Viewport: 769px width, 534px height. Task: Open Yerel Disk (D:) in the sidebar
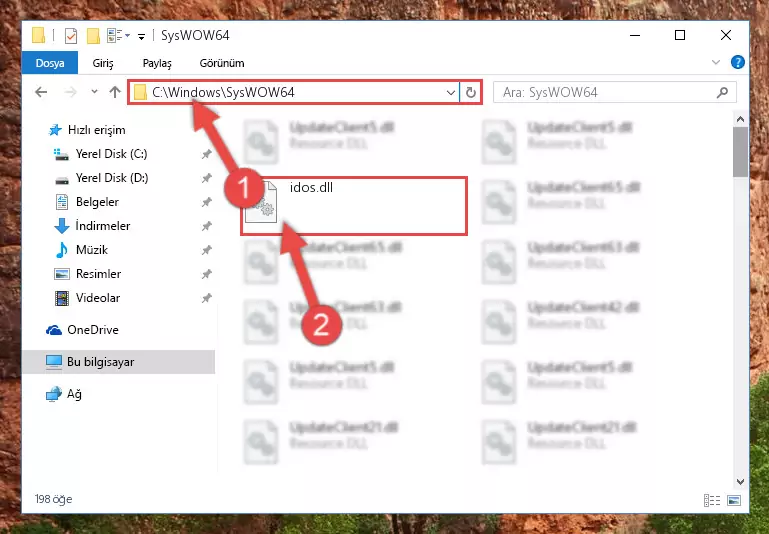112,178
